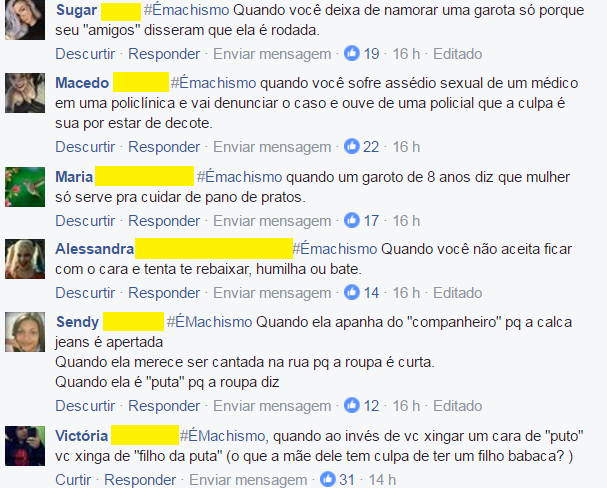
Task: Click the like thumb icon showing 12
Action: pyautogui.click(x=352, y=405)
